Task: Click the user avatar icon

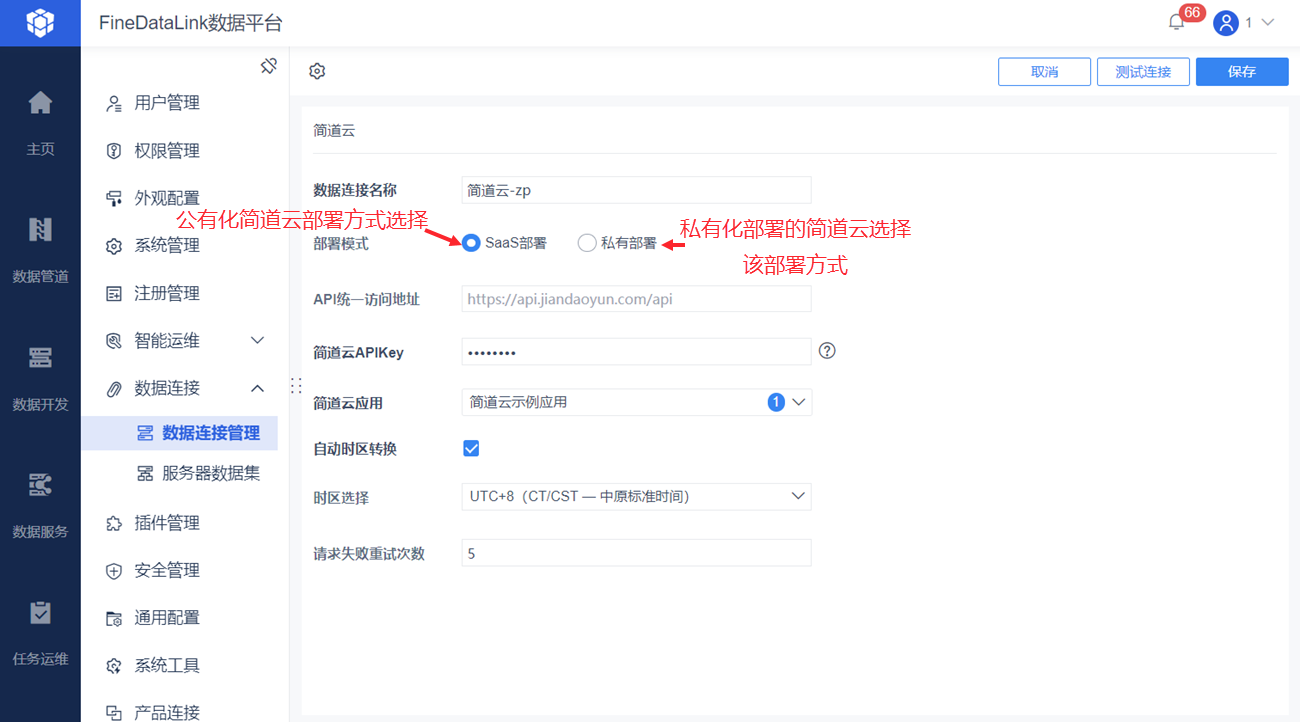Action: pyautogui.click(x=1226, y=23)
